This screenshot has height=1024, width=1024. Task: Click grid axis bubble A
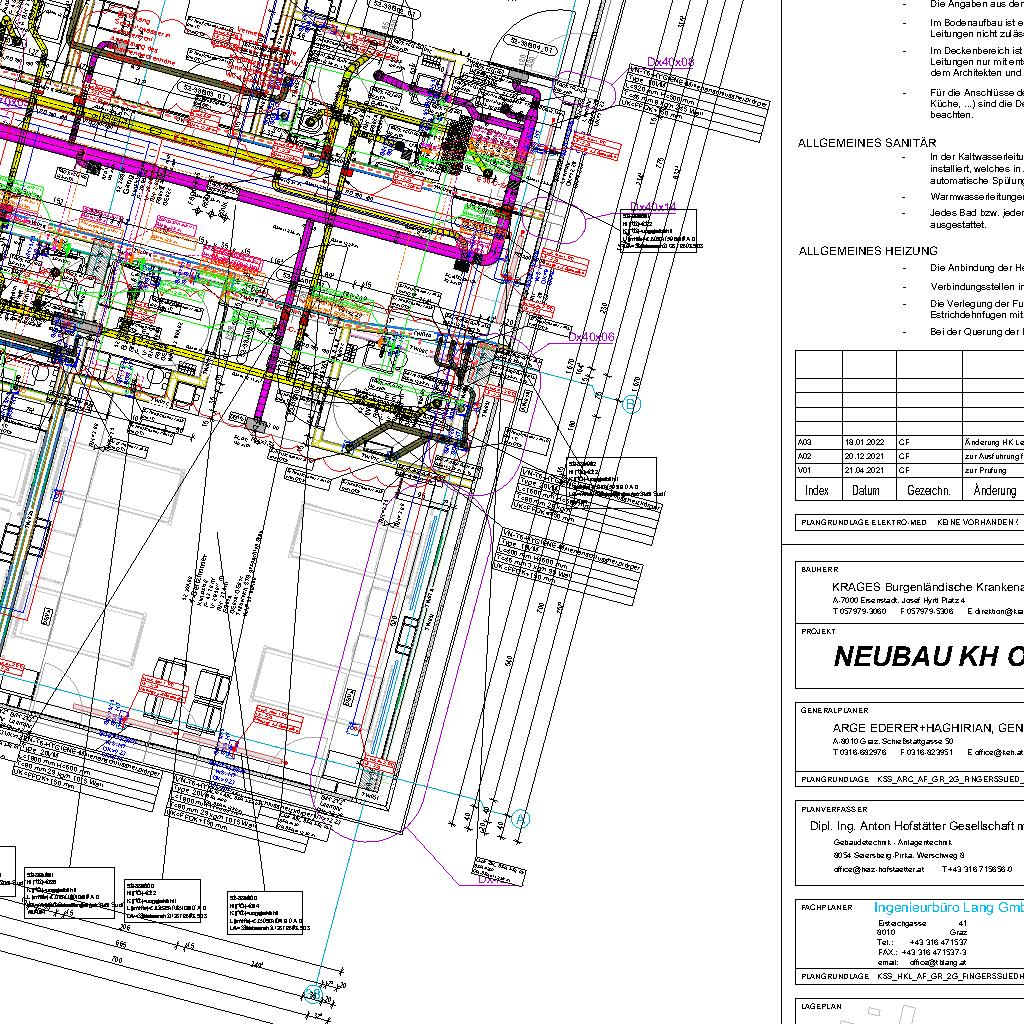coord(520,819)
